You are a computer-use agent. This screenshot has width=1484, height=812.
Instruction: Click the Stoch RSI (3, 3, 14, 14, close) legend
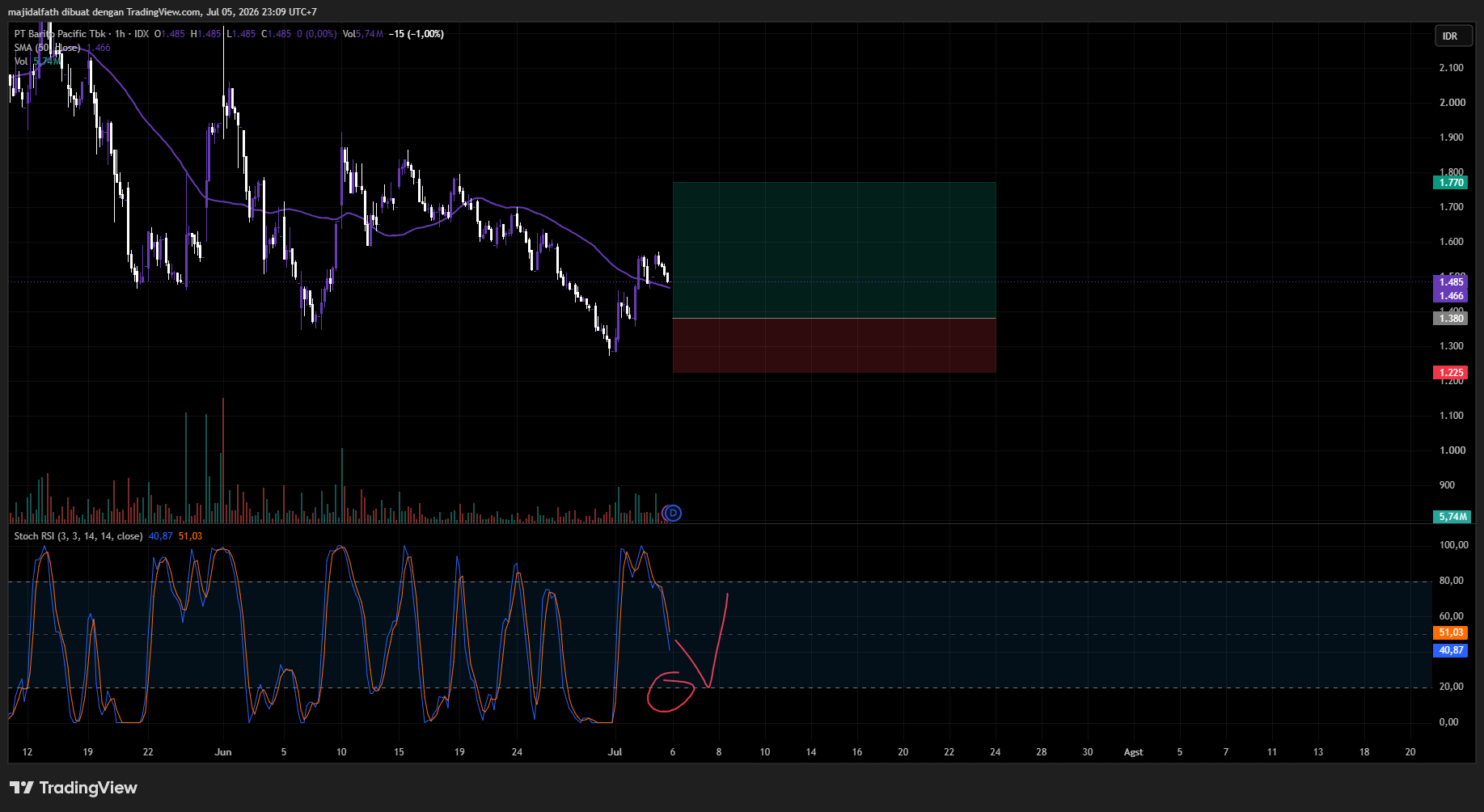click(x=78, y=536)
